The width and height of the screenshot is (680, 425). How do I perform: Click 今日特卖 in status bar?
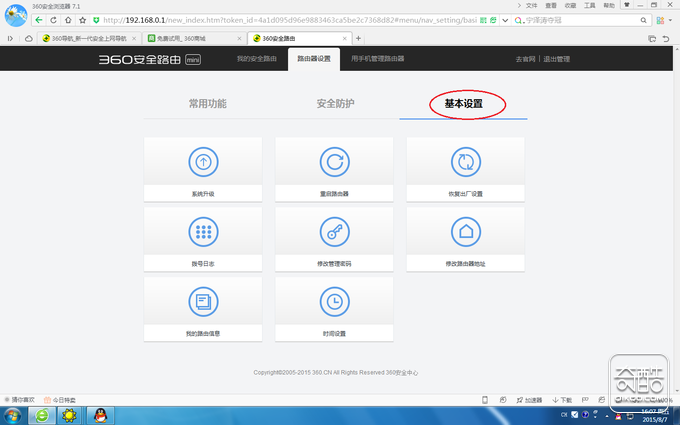(x=60, y=400)
